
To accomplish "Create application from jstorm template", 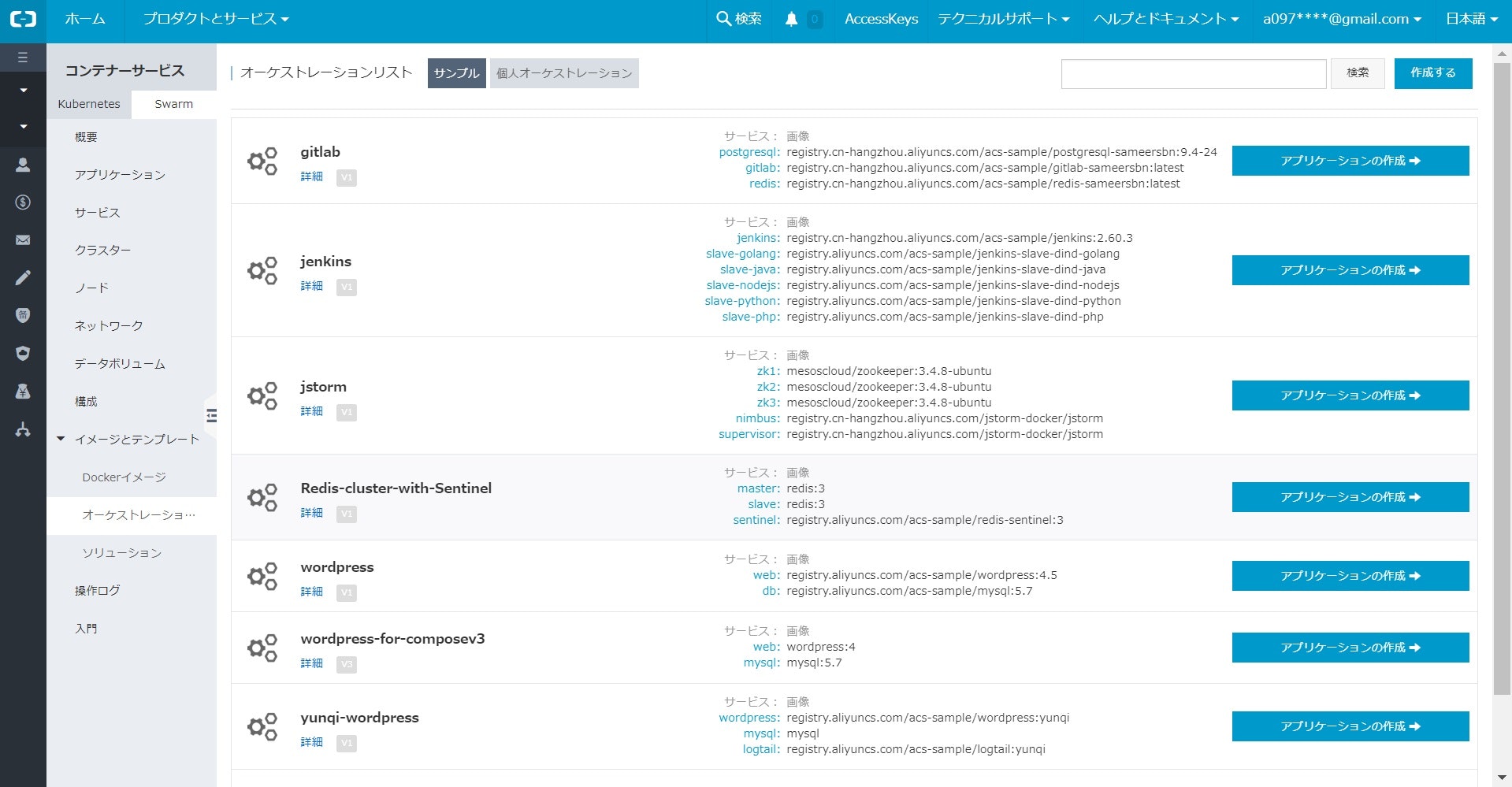I will click(1350, 395).
